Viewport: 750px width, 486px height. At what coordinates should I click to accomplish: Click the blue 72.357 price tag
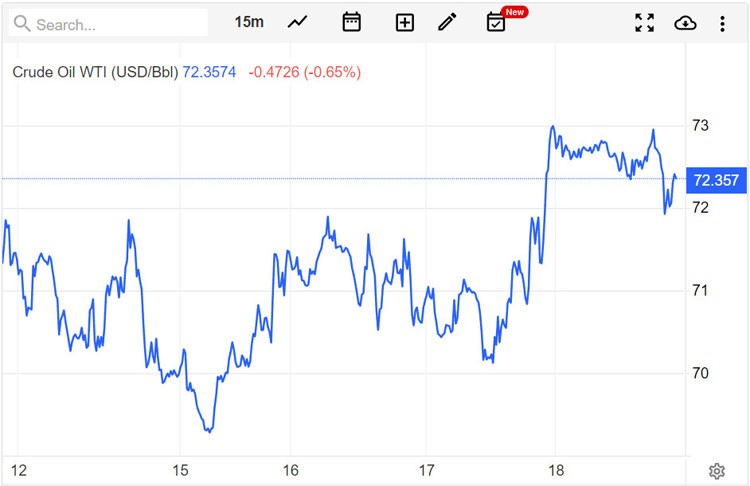pos(715,180)
